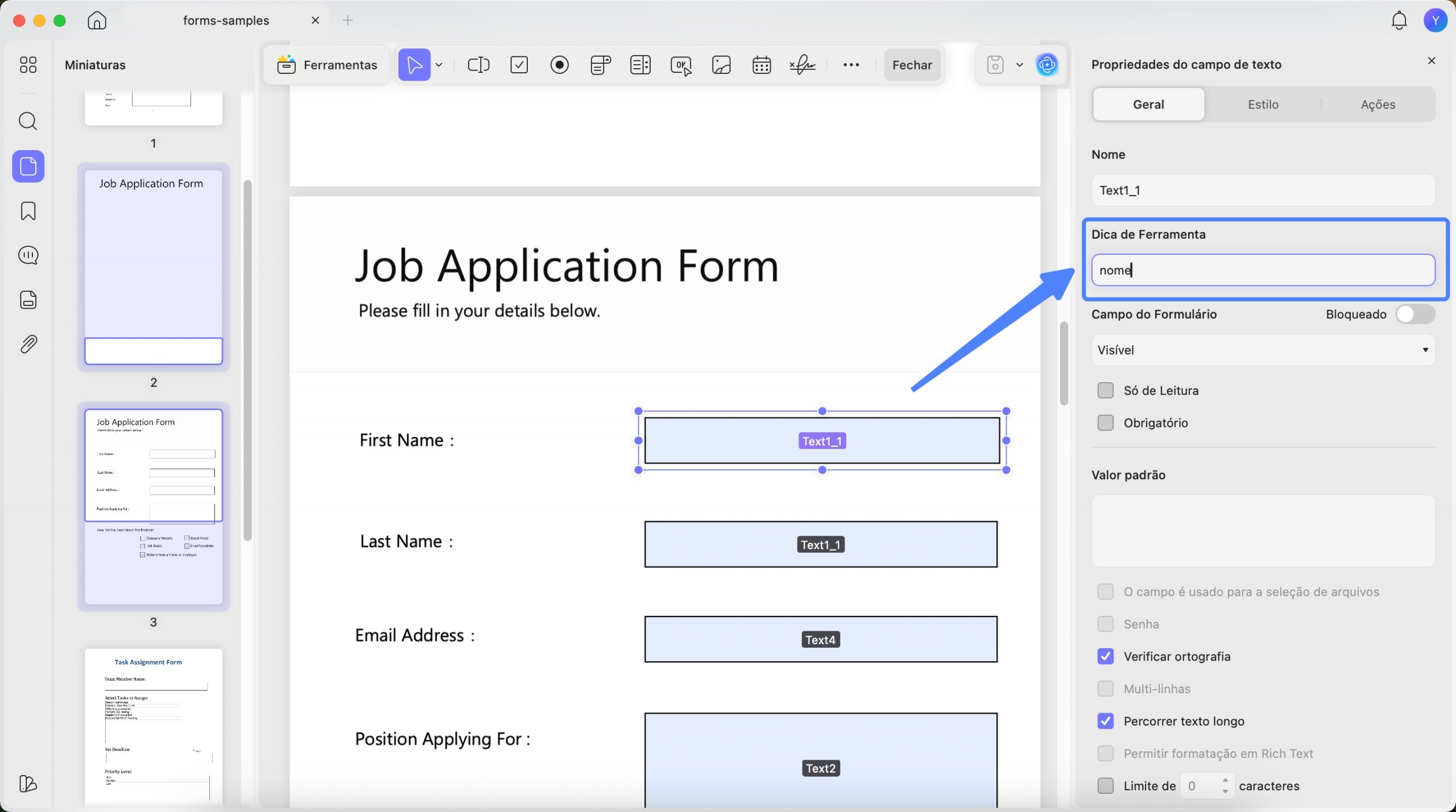
Task: Switch to the Estilo tab
Action: [x=1263, y=105]
